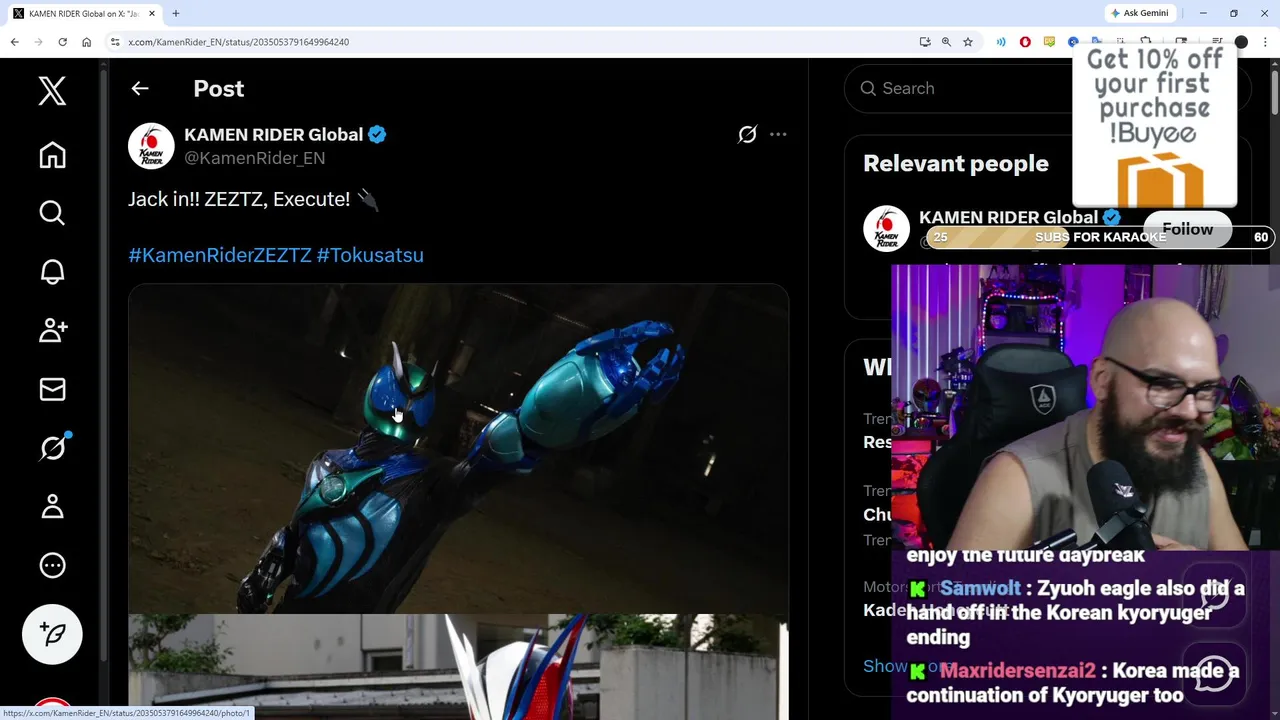1280x720 pixels.
Task: Click the Relevant people profile avatar
Action: click(x=886, y=229)
